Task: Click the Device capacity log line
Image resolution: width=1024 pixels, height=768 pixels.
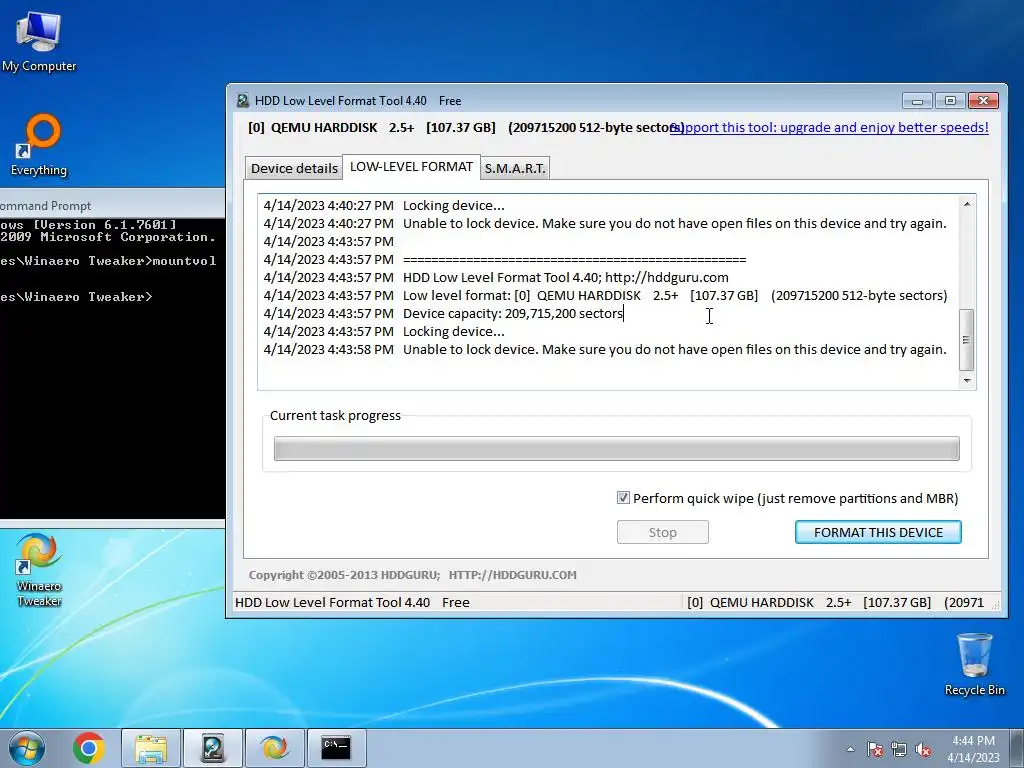Action: tap(443, 313)
